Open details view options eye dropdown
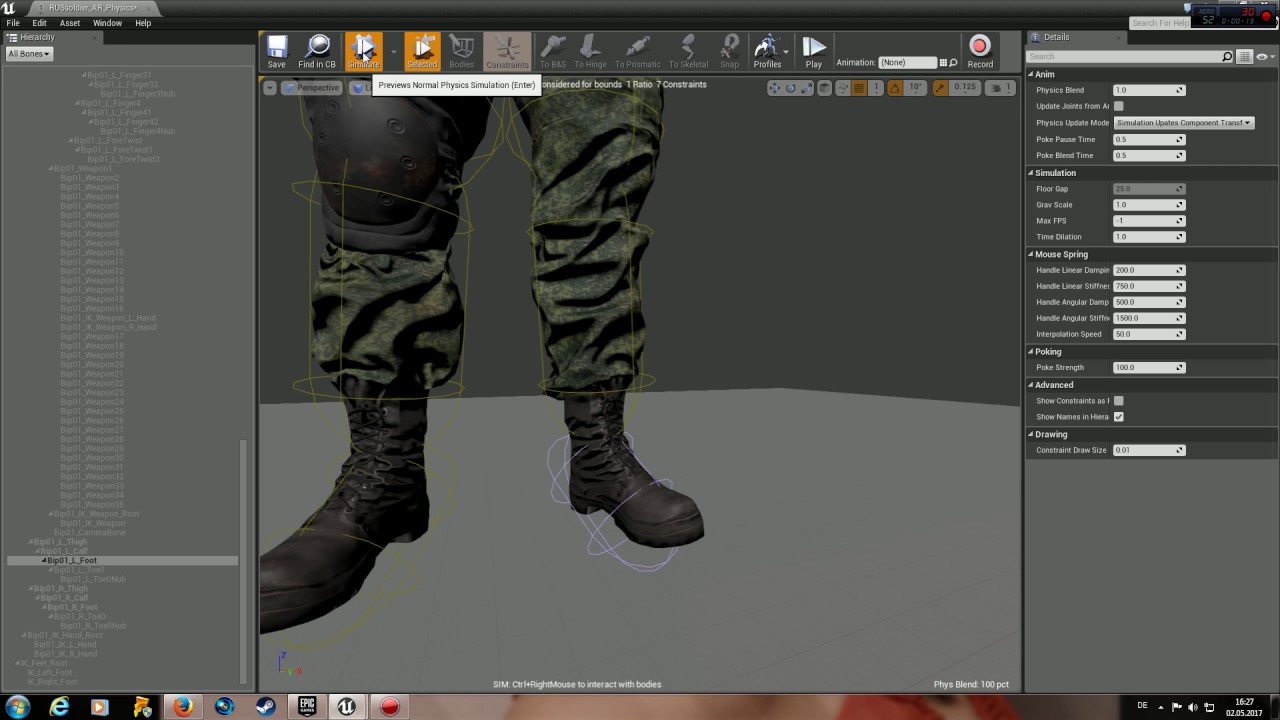The width and height of the screenshot is (1280, 720). click(x=1266, y=56)
